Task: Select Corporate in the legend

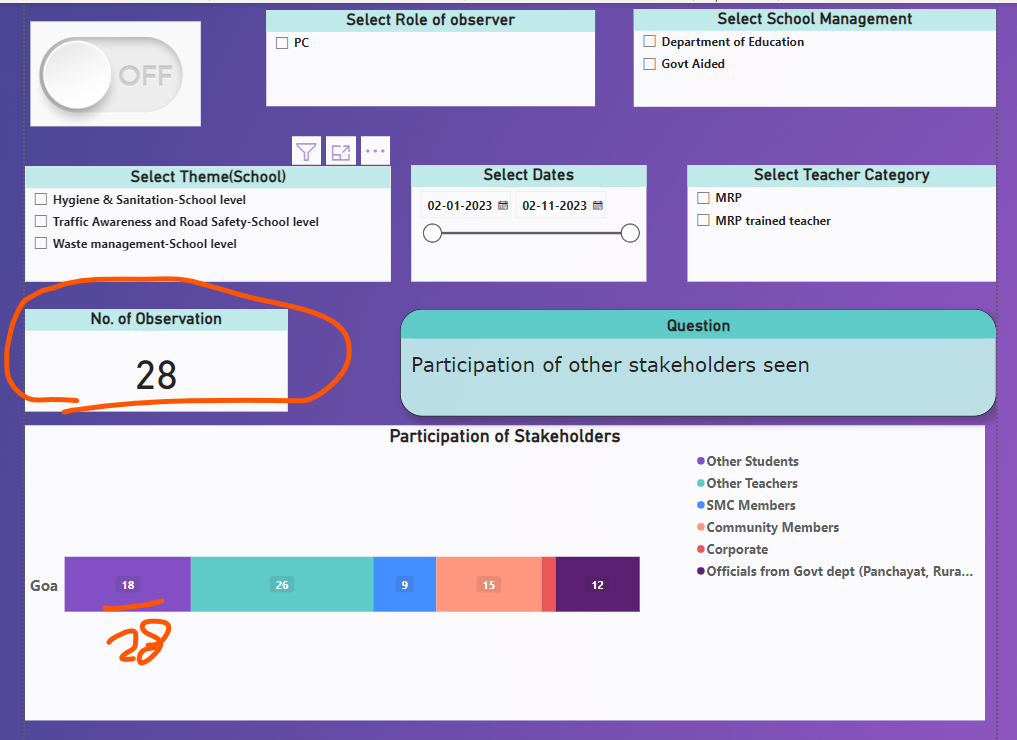Action: 732,549
